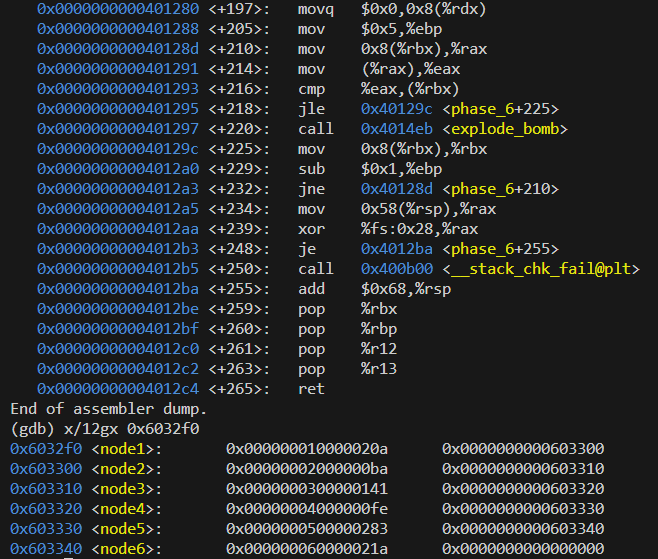Select label phase_6+210
658x559 pixels.
501,189
